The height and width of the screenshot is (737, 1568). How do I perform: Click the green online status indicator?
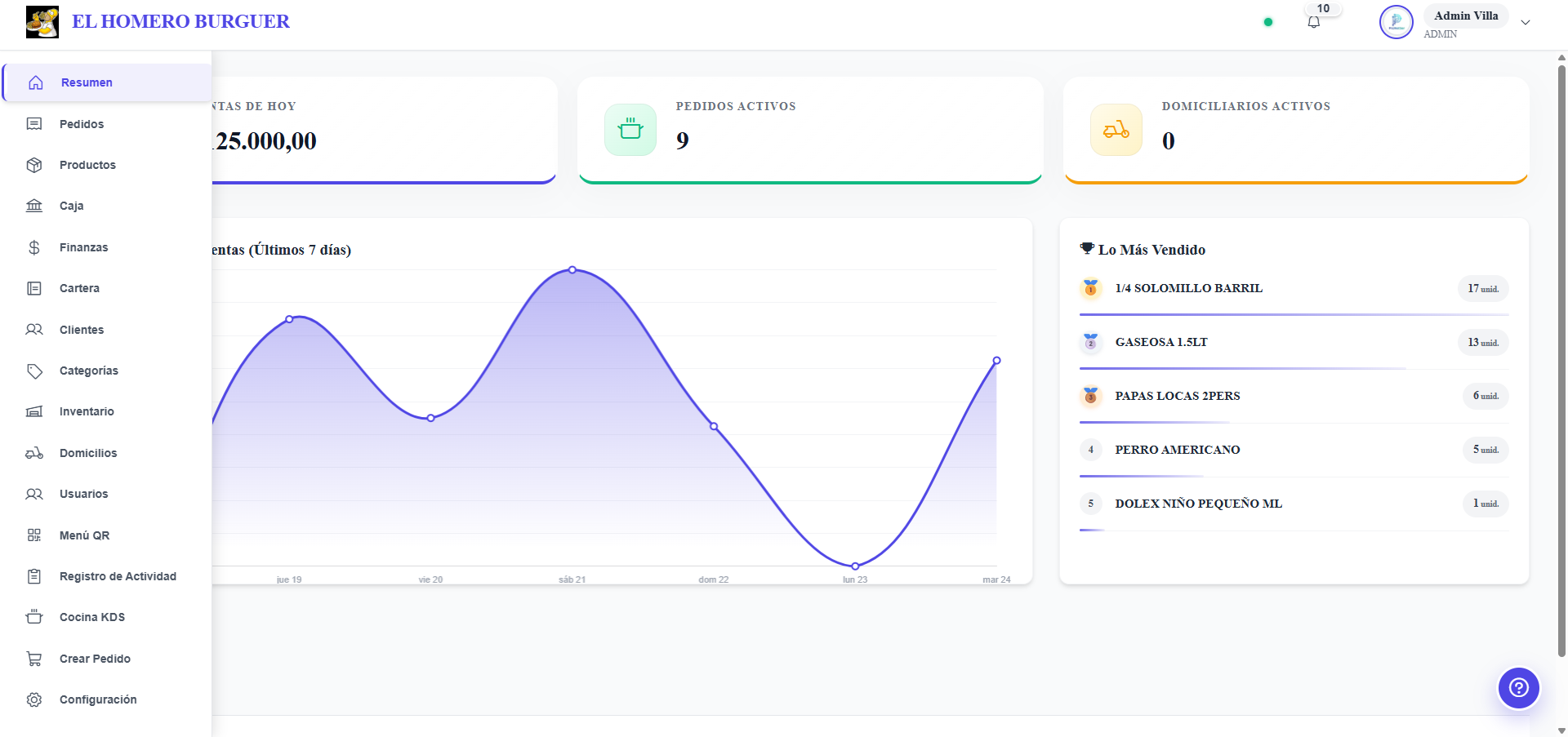point(1268,22)
